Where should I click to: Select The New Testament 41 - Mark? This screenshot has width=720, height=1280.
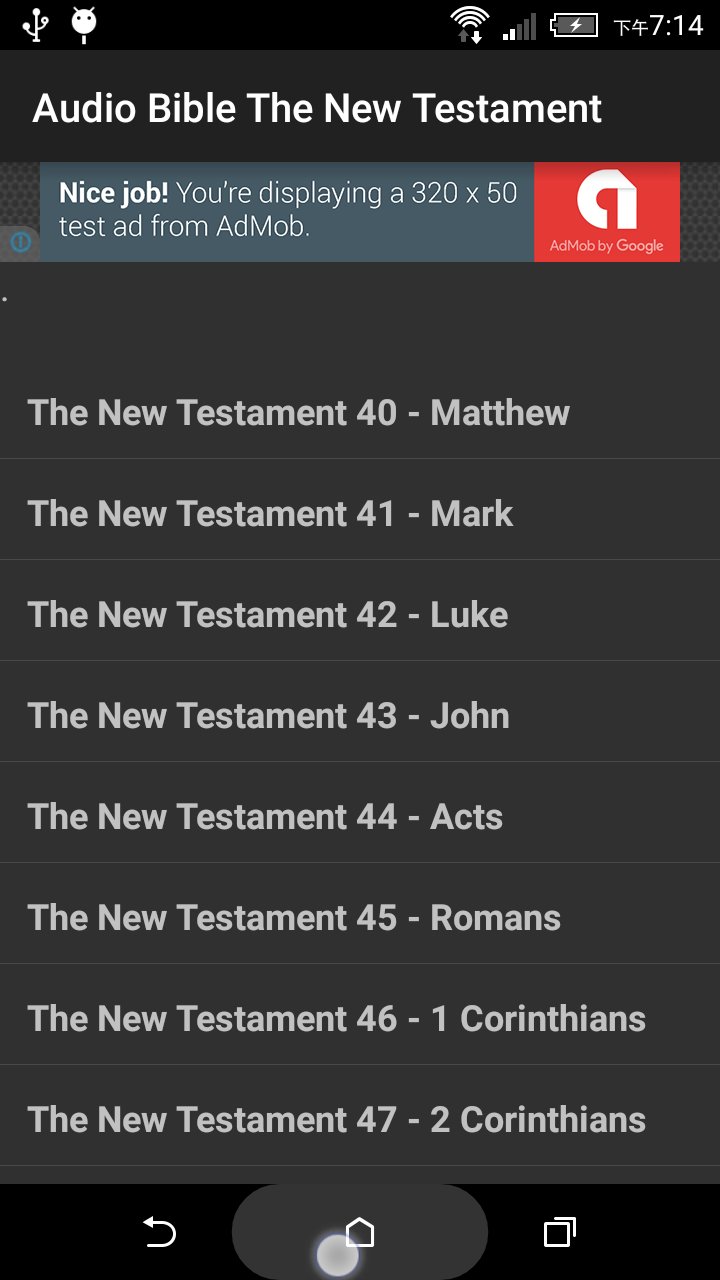[270, 514]
